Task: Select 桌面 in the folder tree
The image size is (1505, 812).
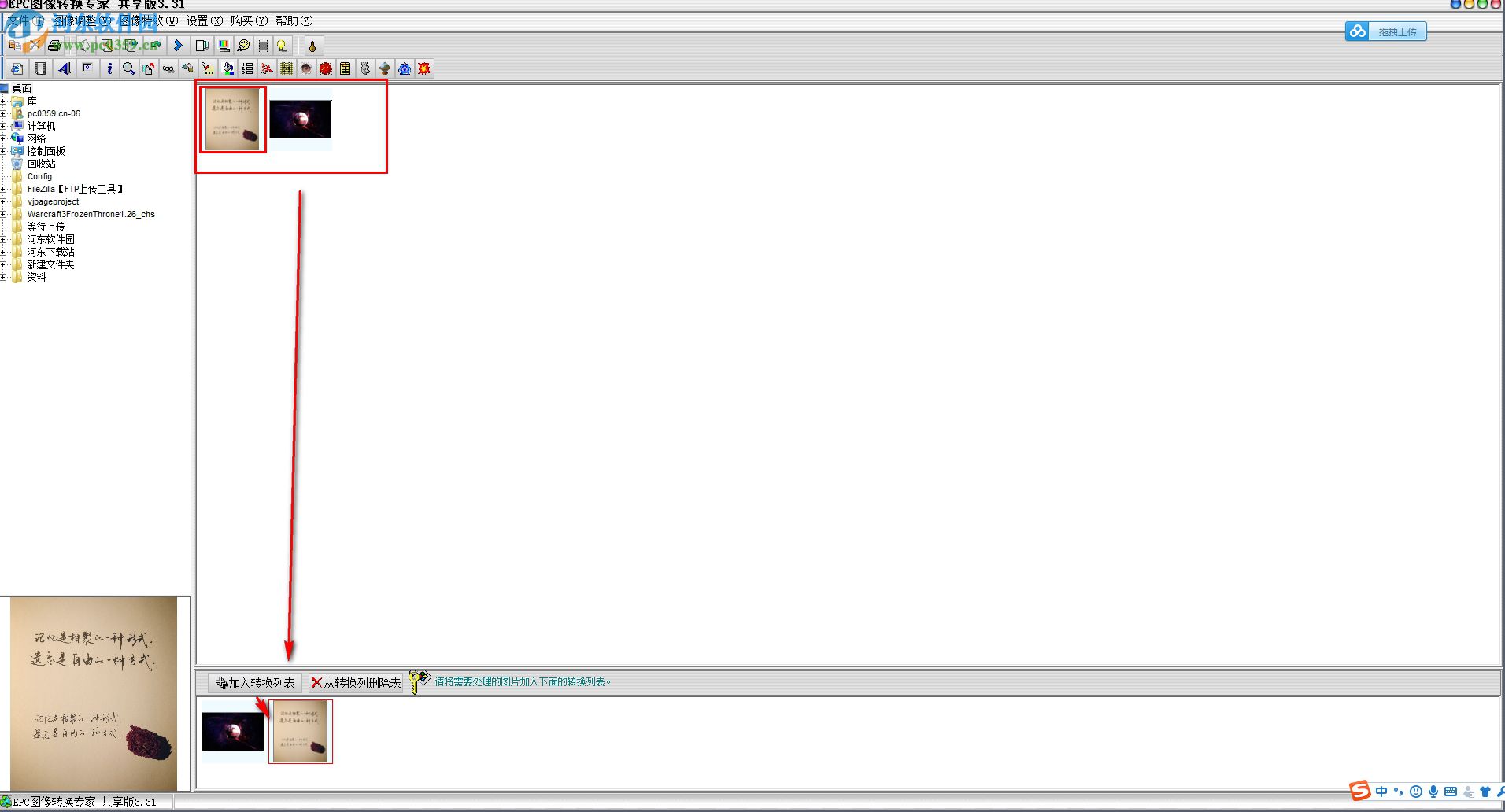Action: (21, 88)
